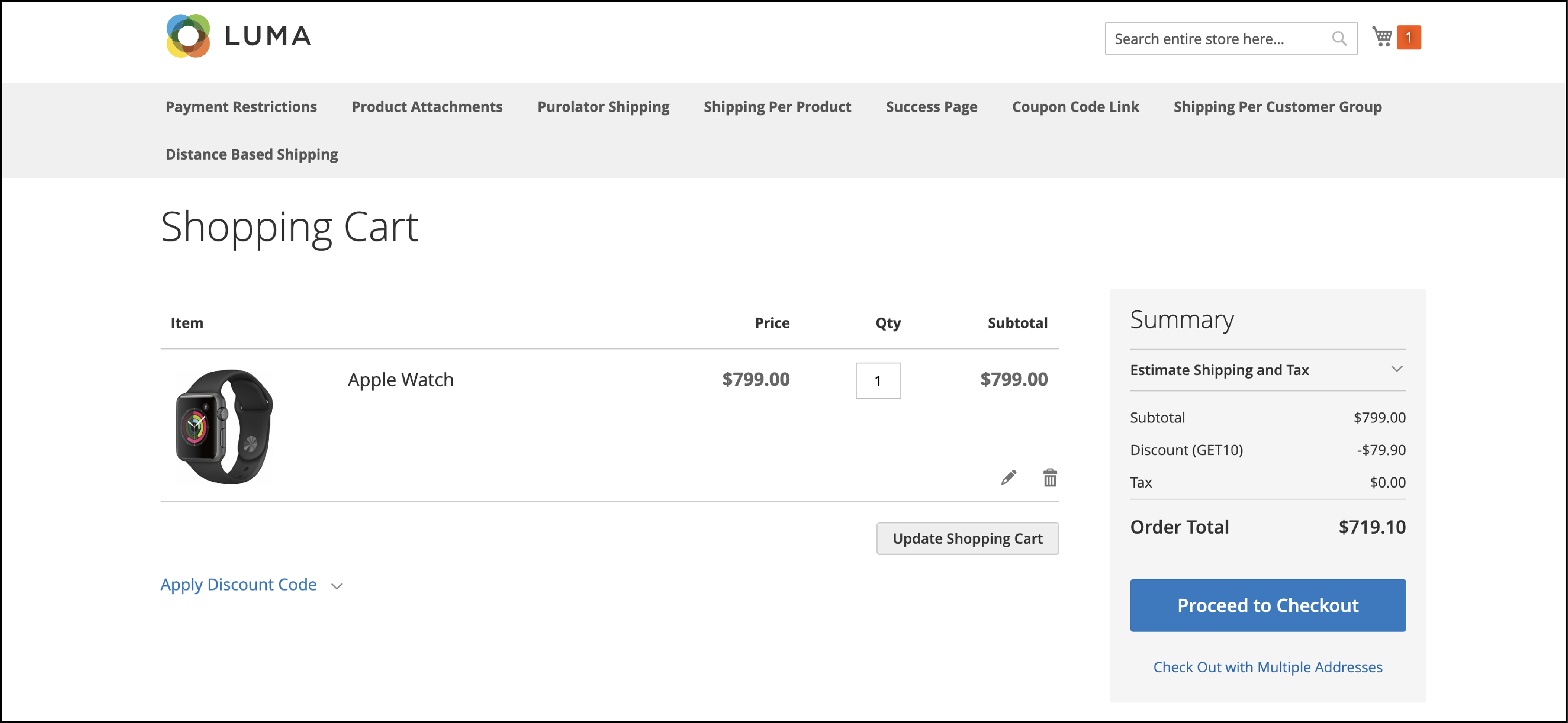
Task: Click the Summary heading
Action: [1182, 320]
